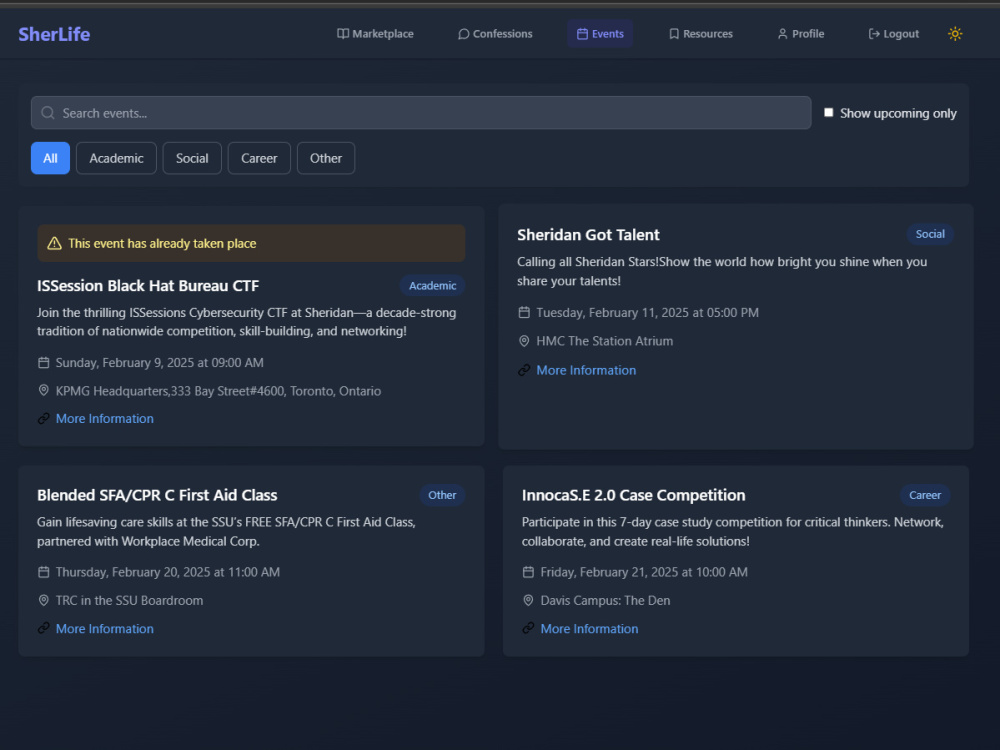Click location pin beside HMC The Station Atrium
Viewport: 1000px width, 750px height.
click(524, 341)
